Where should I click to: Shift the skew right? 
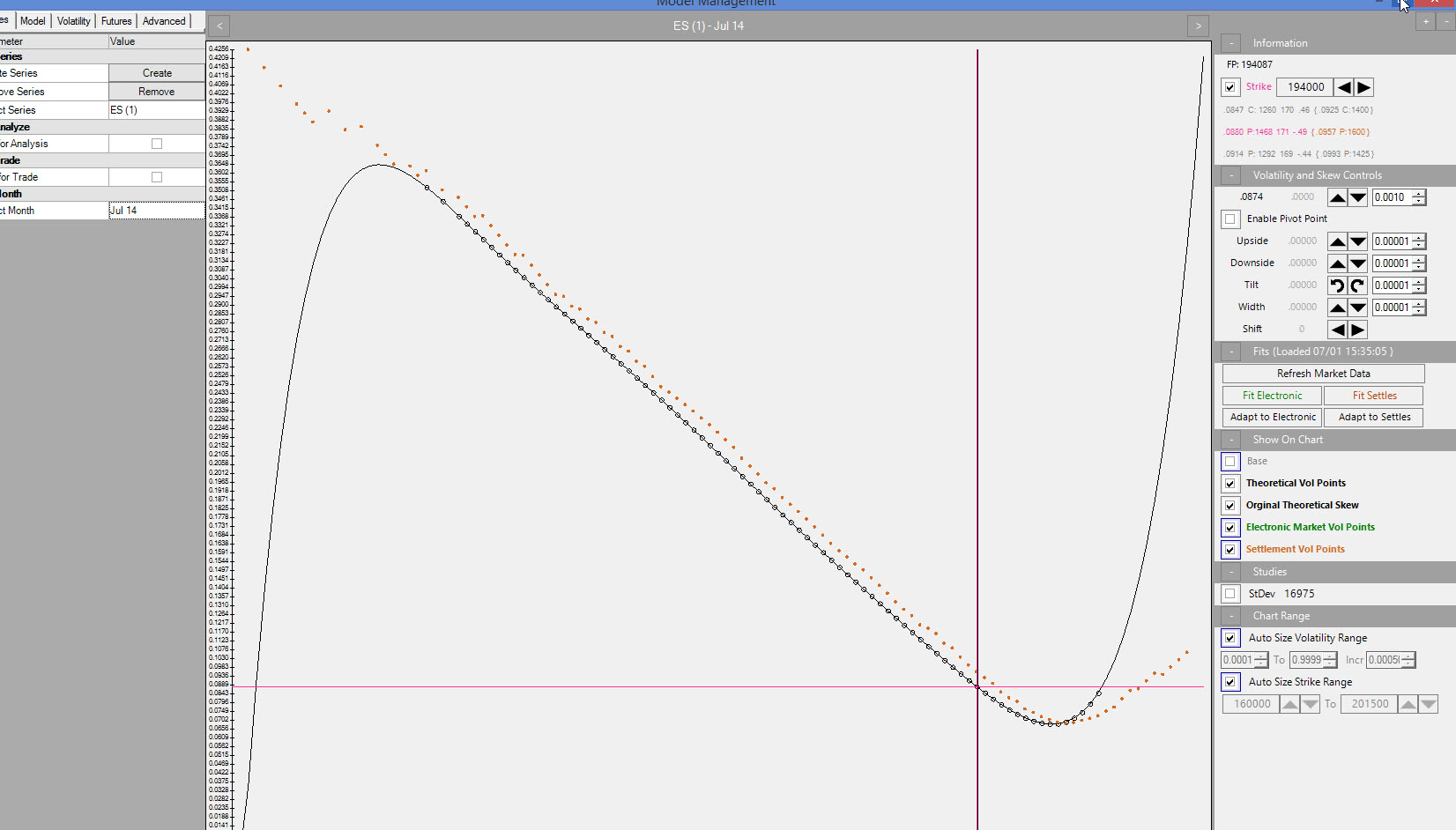[1358, 330]
